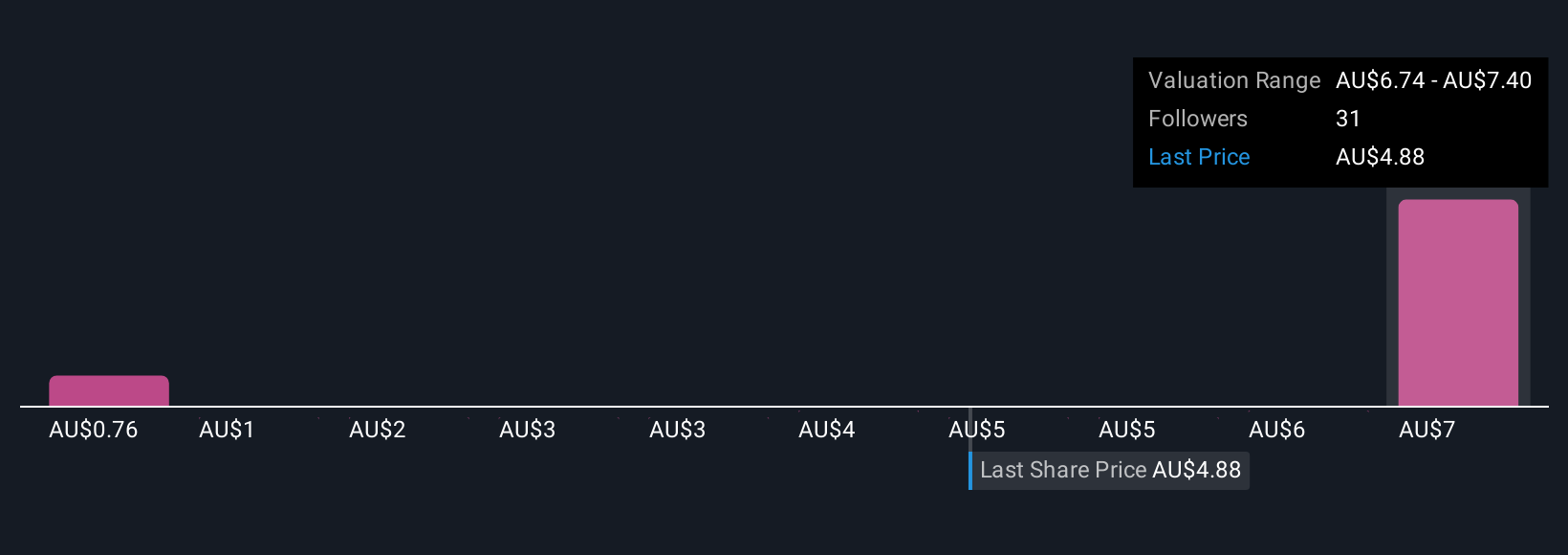Click the Last Price link in tooltip
The width and height of the screenshot is (1568, 555).
(x=1199, y=157)
